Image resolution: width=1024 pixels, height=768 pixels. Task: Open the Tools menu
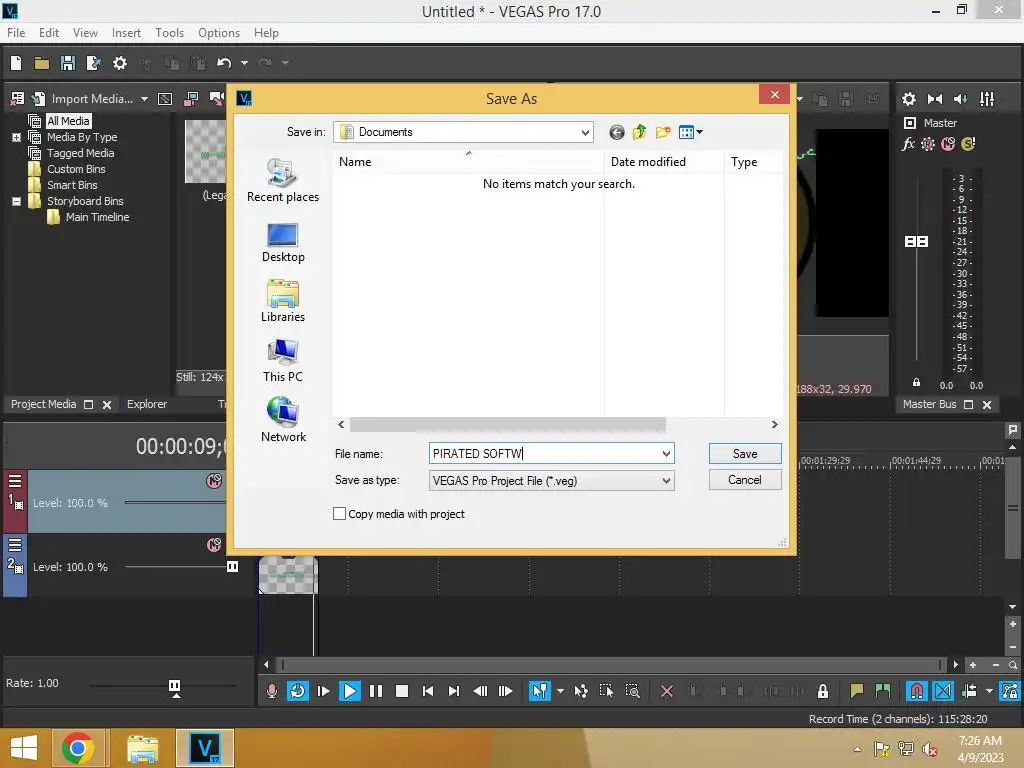169,33
